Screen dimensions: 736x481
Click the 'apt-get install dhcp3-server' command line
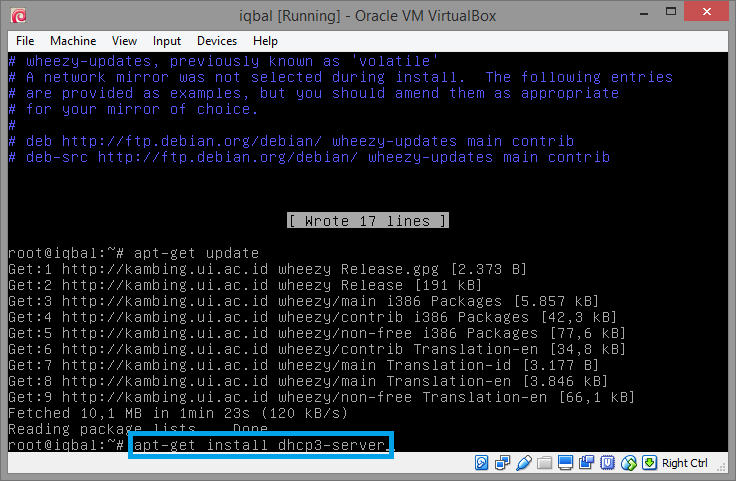[261, 445]
